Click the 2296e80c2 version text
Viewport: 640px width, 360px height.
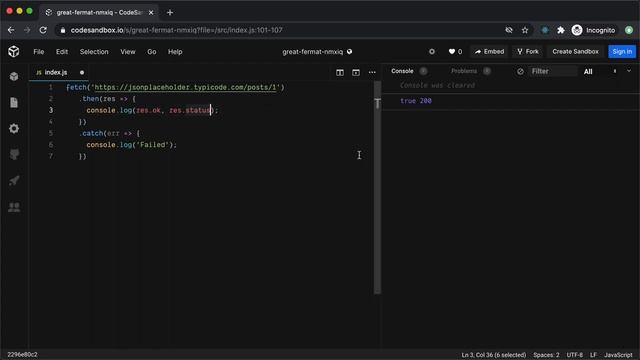[22, 355]
